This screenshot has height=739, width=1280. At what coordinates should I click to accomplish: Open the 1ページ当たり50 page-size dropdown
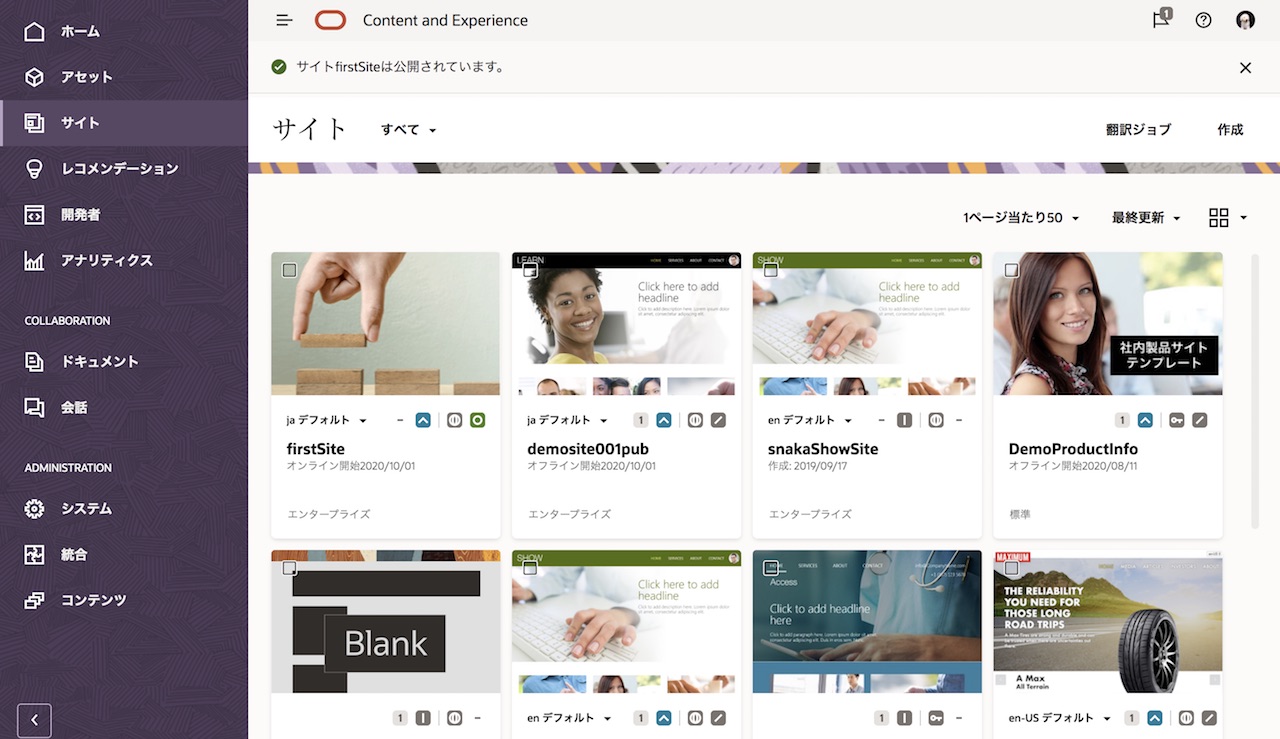click(x=1019, y=217)
